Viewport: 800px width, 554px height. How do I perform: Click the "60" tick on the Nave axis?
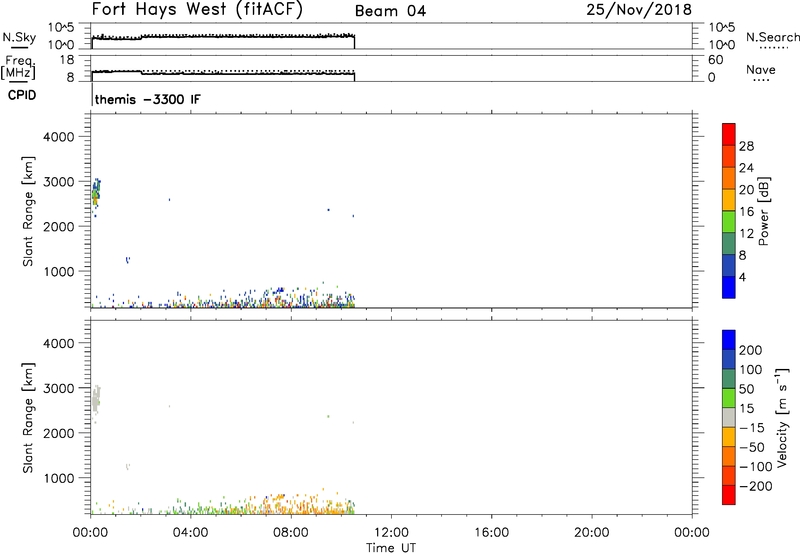pyautogui.click(x=716, y=60)
